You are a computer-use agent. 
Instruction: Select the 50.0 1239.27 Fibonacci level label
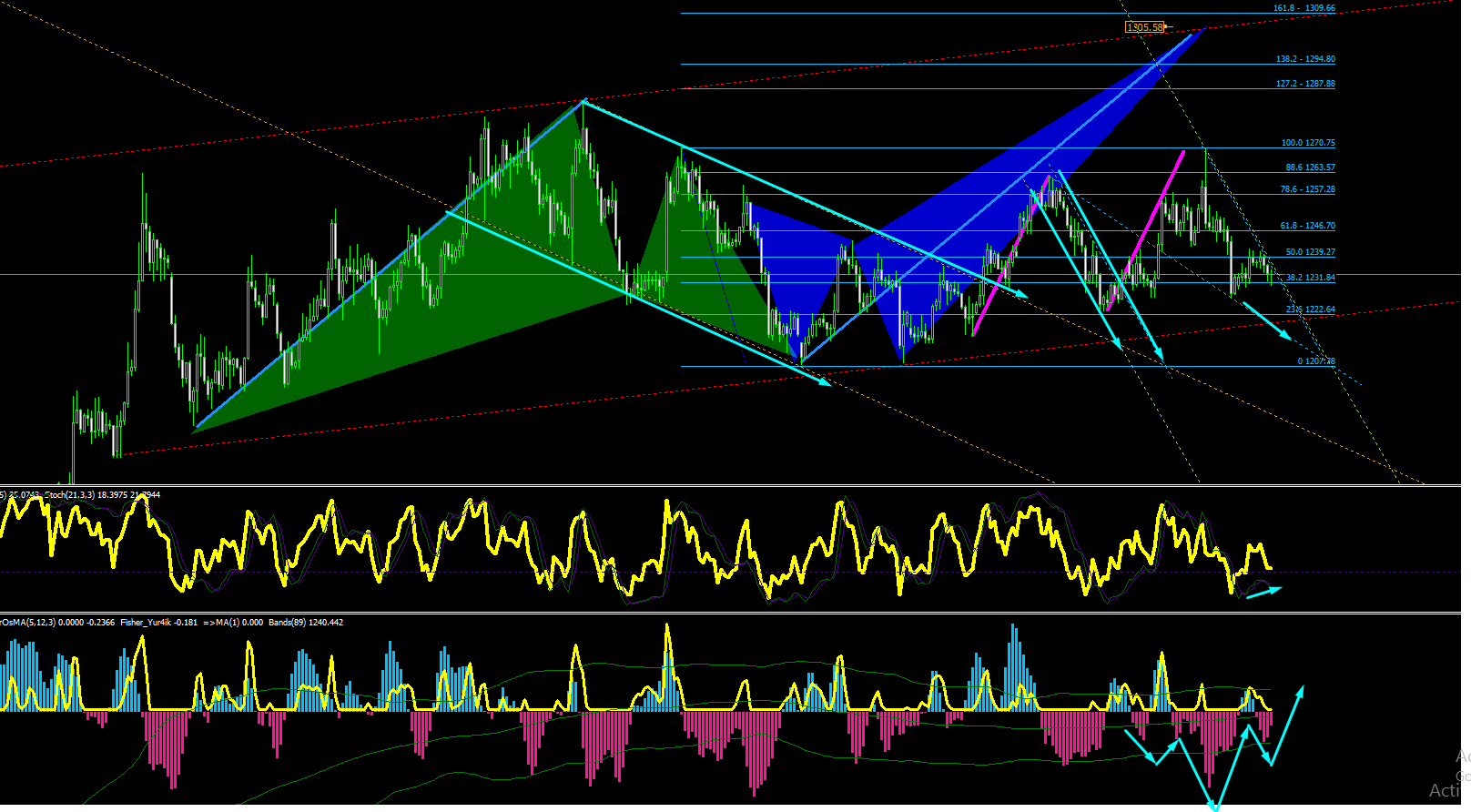(1311, 252)
